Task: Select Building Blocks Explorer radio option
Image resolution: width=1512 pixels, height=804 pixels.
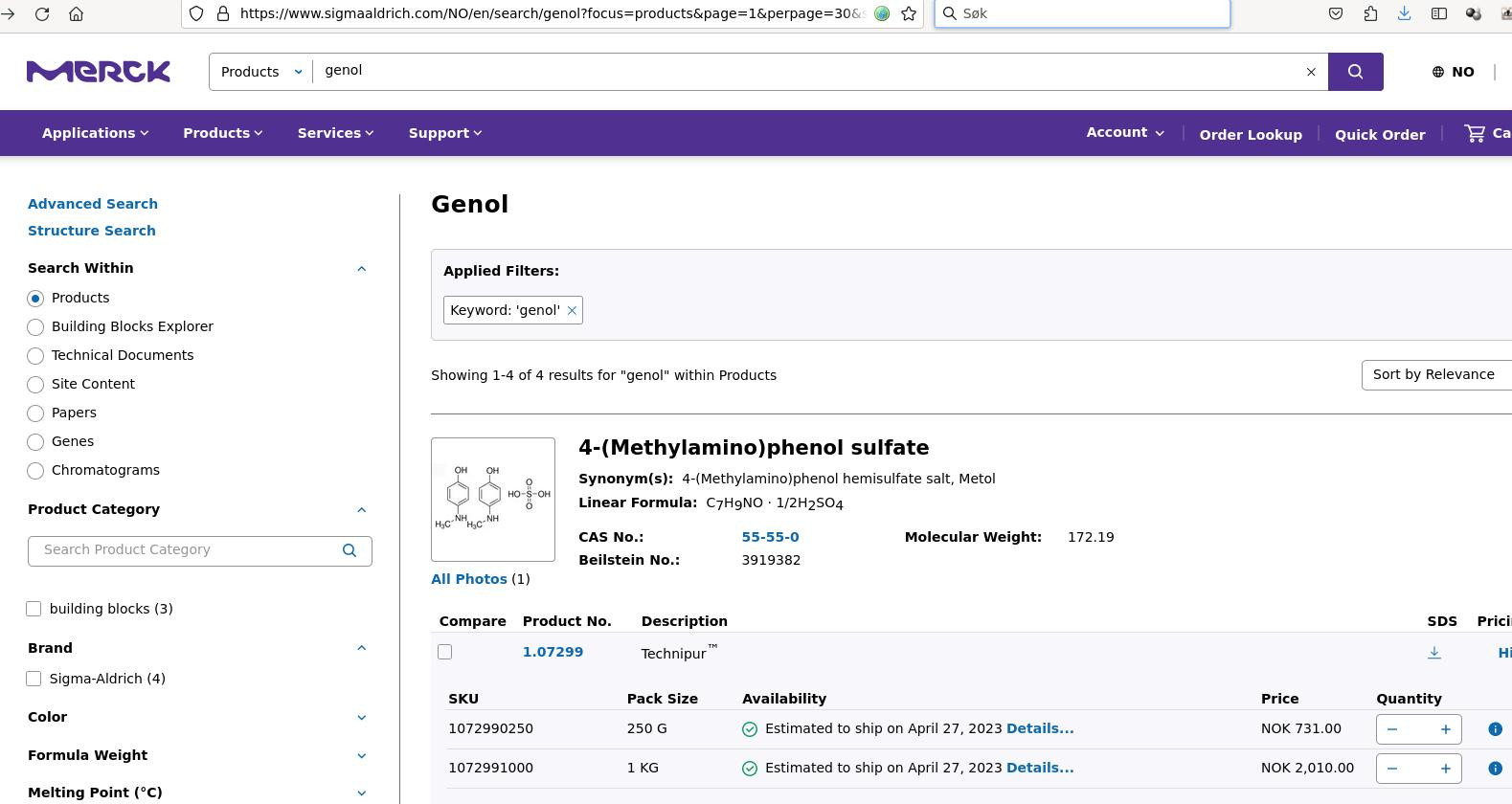Action: pos(35,327)
